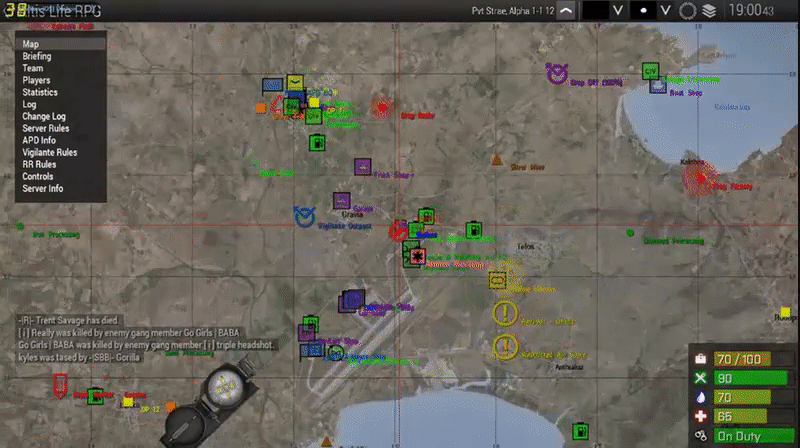Click the water drop thirst icon

tap(701, 397)
